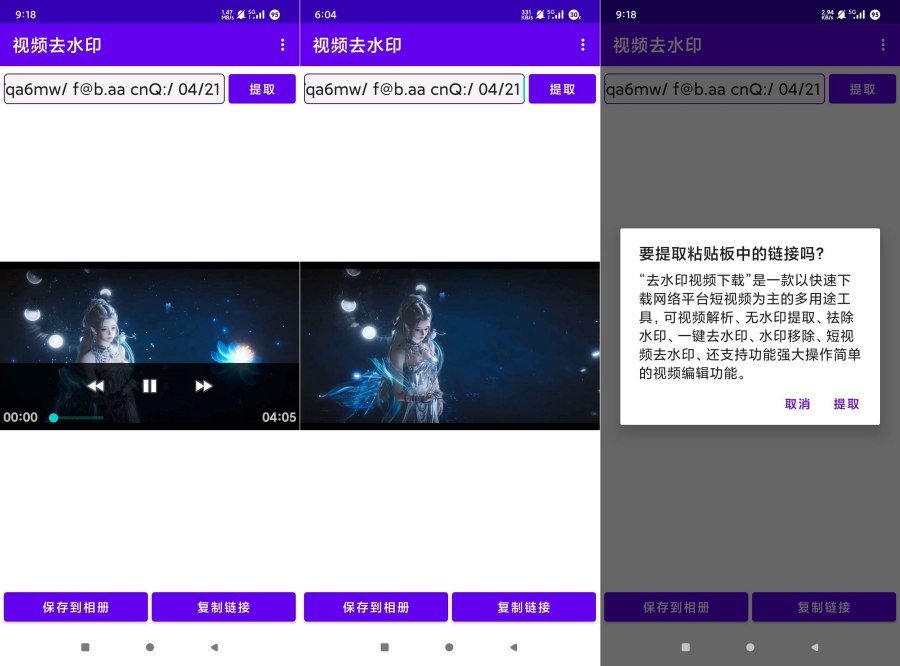This screenshot has height=666, width=900.
Task: Tap the video preview of the glowing character
Action: point(450,345)
